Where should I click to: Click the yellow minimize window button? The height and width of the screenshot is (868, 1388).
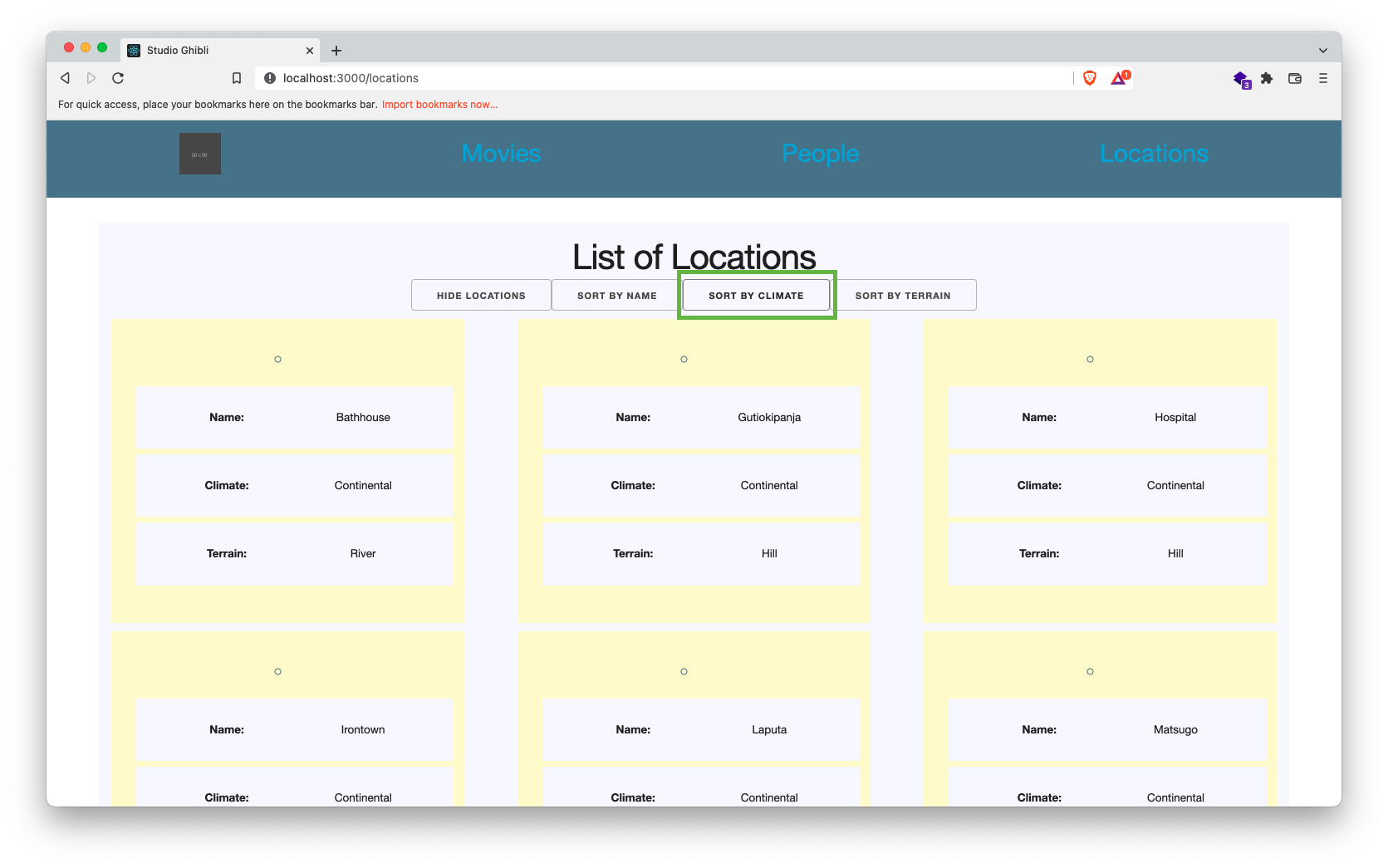click(86, 47)
